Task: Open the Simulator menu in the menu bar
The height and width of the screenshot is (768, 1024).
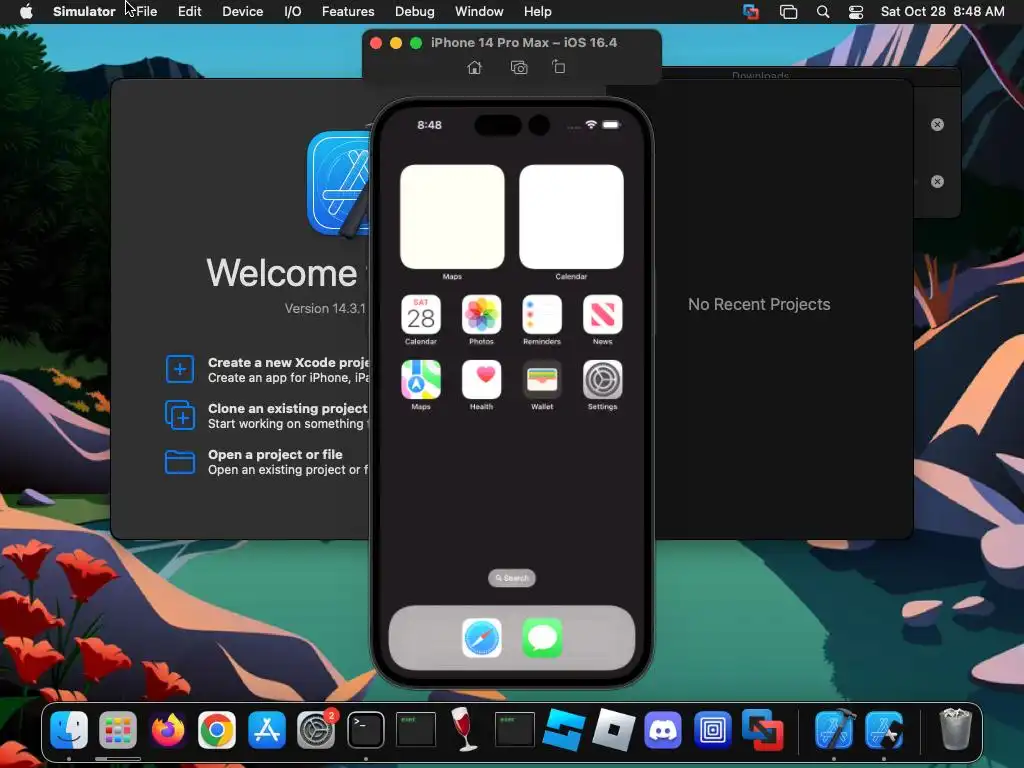Action: [84, 12]
